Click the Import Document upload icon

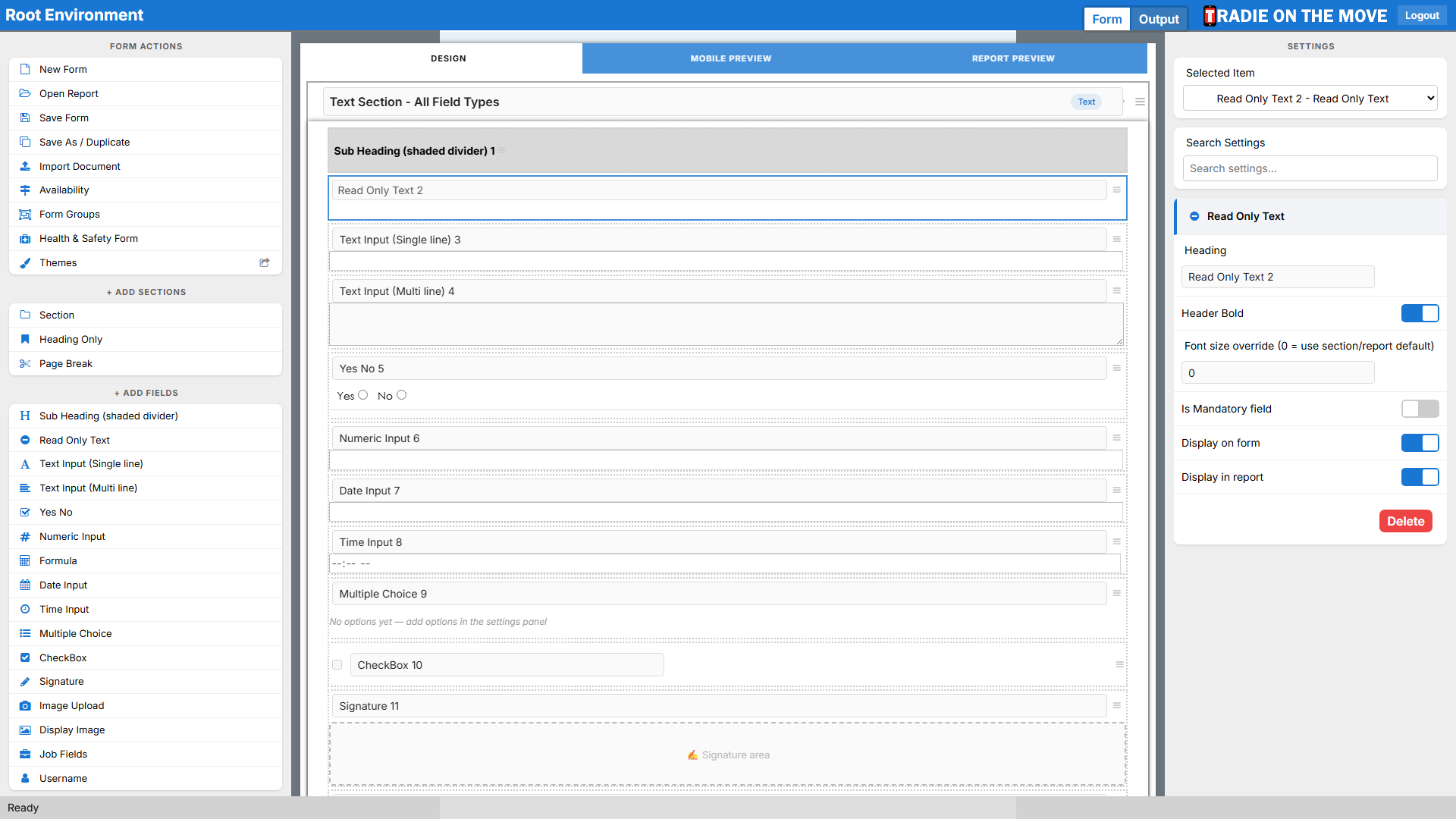click(25, 166)
